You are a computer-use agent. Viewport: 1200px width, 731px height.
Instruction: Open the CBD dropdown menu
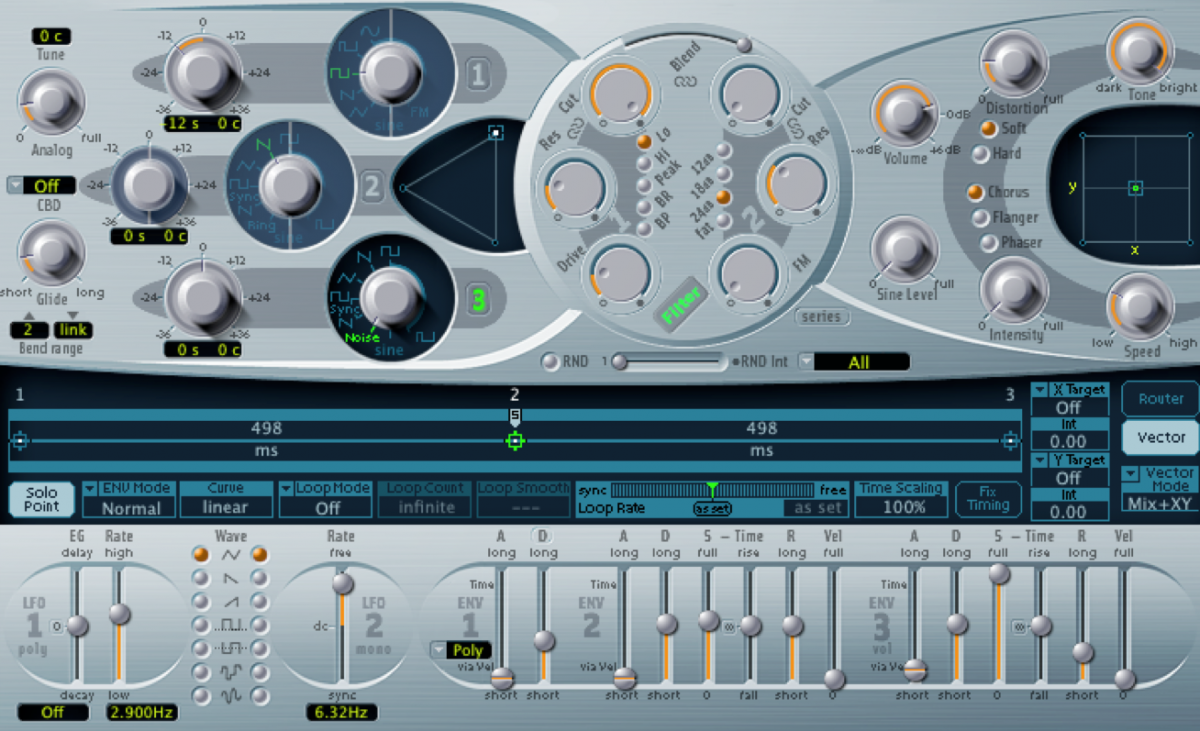click(16, 185)
